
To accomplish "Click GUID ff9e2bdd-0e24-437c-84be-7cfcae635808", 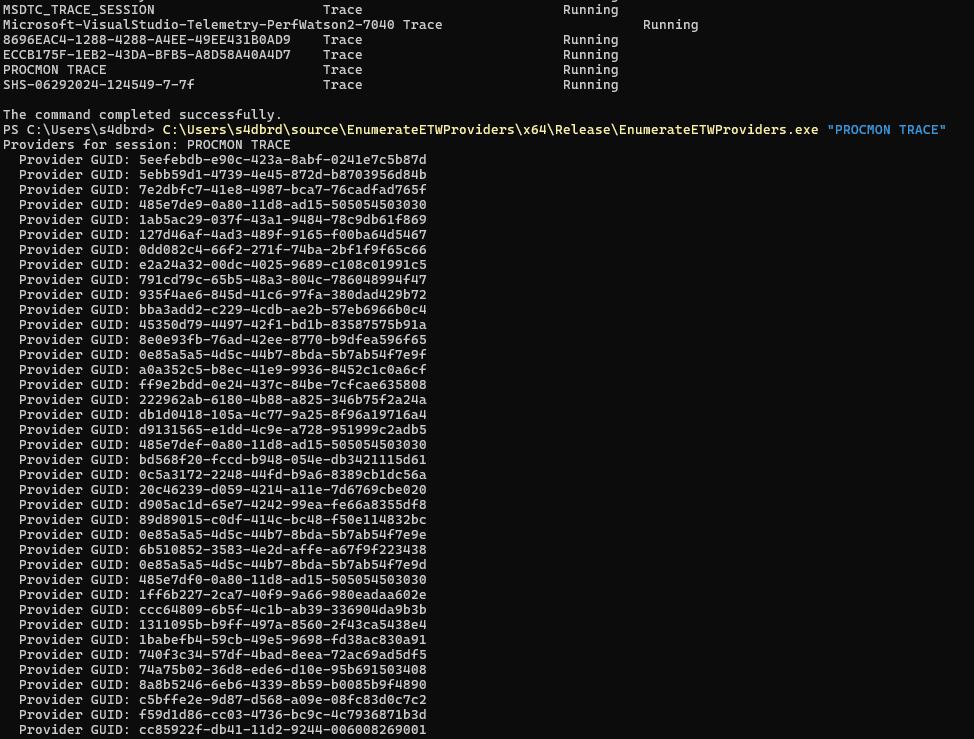I will pyautogui.click(x=283, y=384).
